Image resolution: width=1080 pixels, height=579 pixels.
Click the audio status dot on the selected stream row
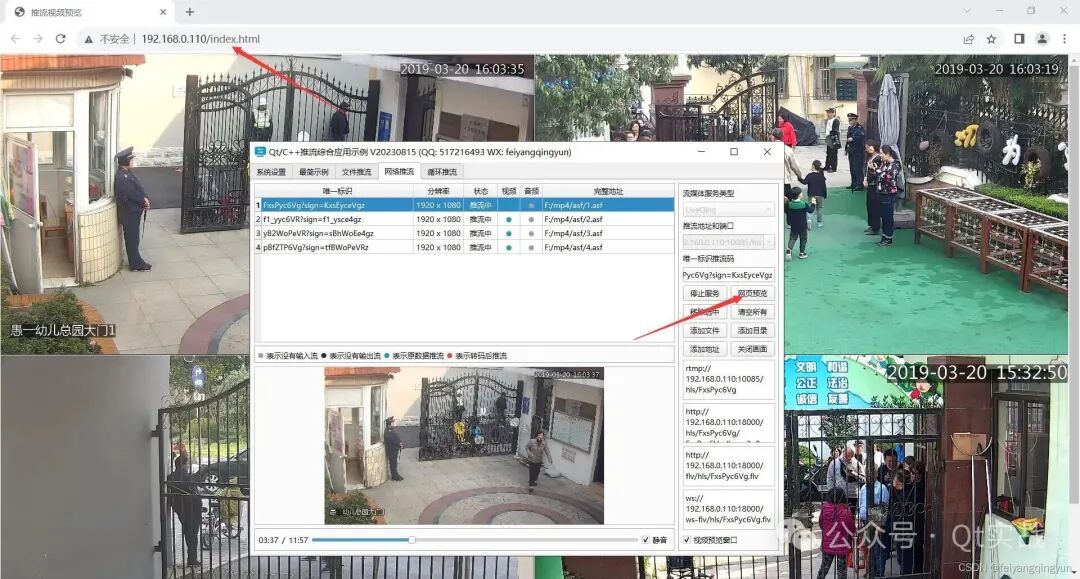coord(531,205)
